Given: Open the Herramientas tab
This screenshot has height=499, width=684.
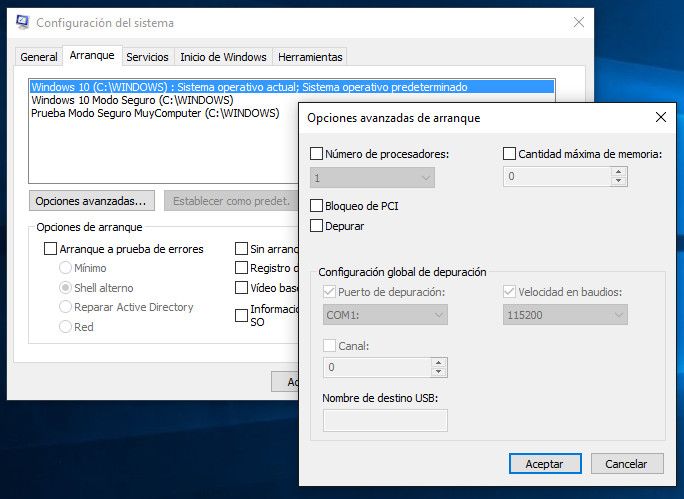Looking at the screenshot, I should 310,57.
